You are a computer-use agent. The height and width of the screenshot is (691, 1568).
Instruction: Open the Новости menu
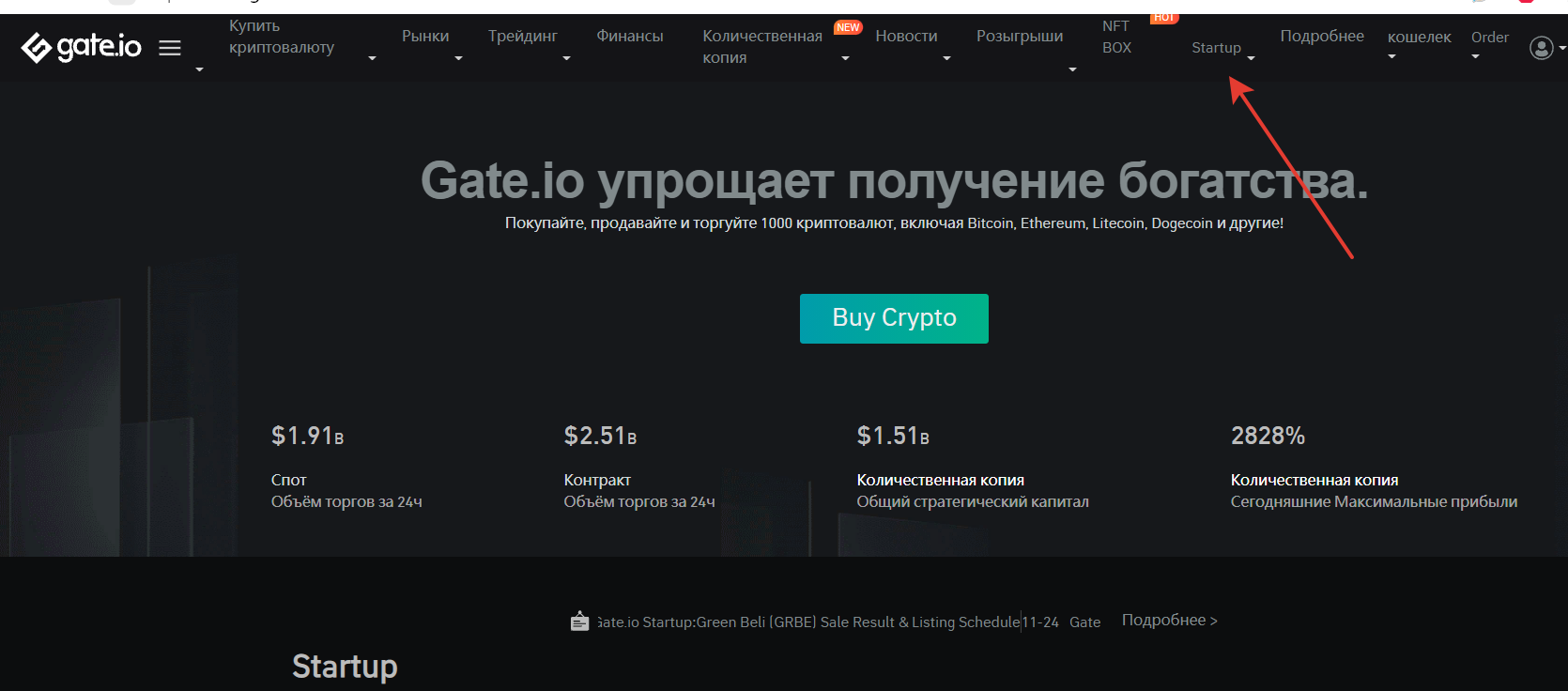tap(906, 36)
